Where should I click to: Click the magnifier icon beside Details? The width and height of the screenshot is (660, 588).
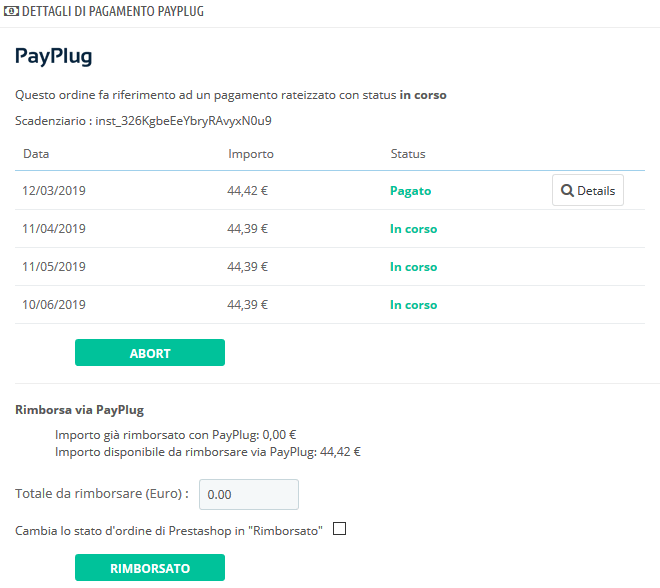point(567,191)
